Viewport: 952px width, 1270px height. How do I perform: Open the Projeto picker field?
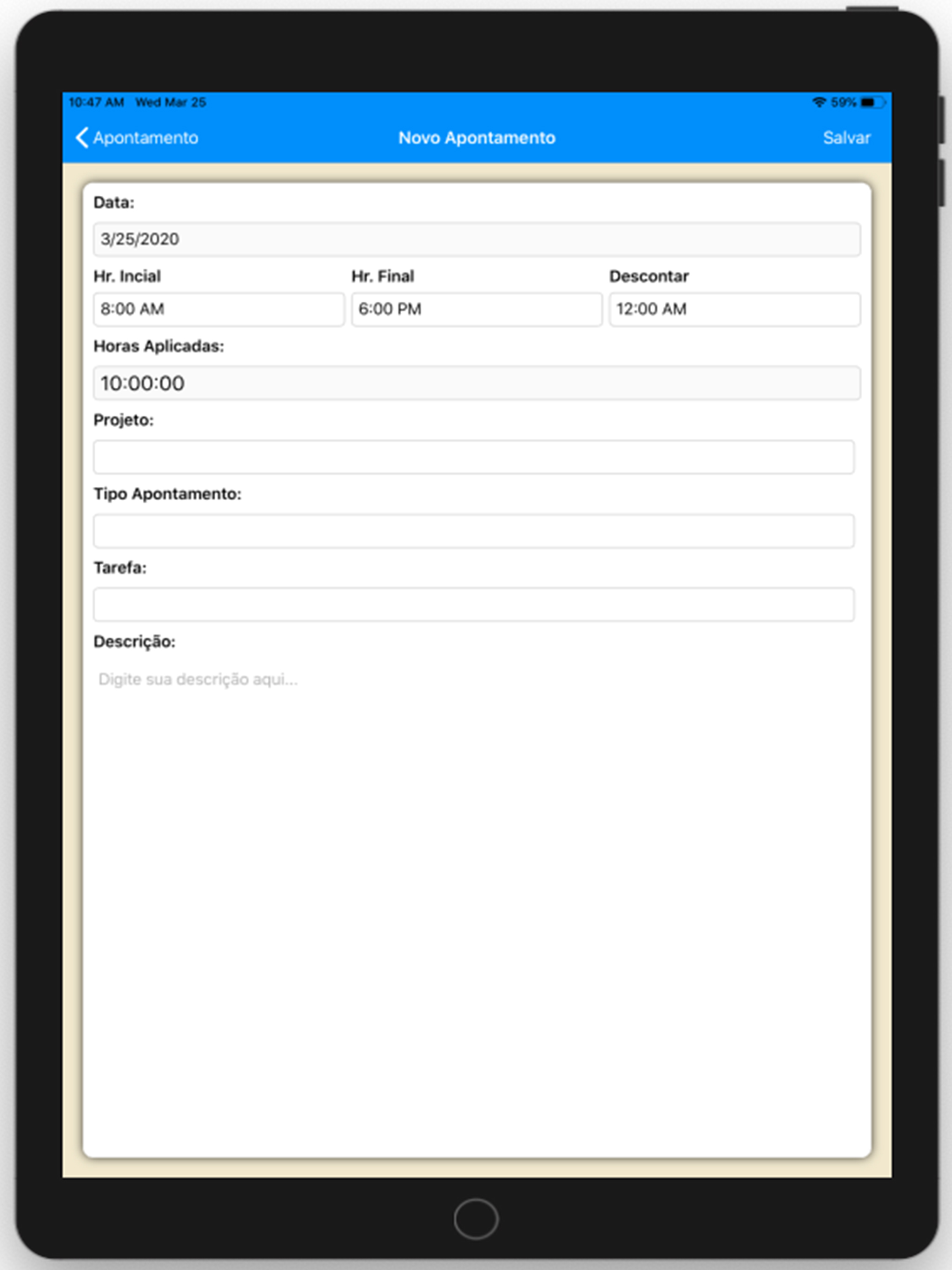point(474,457)
